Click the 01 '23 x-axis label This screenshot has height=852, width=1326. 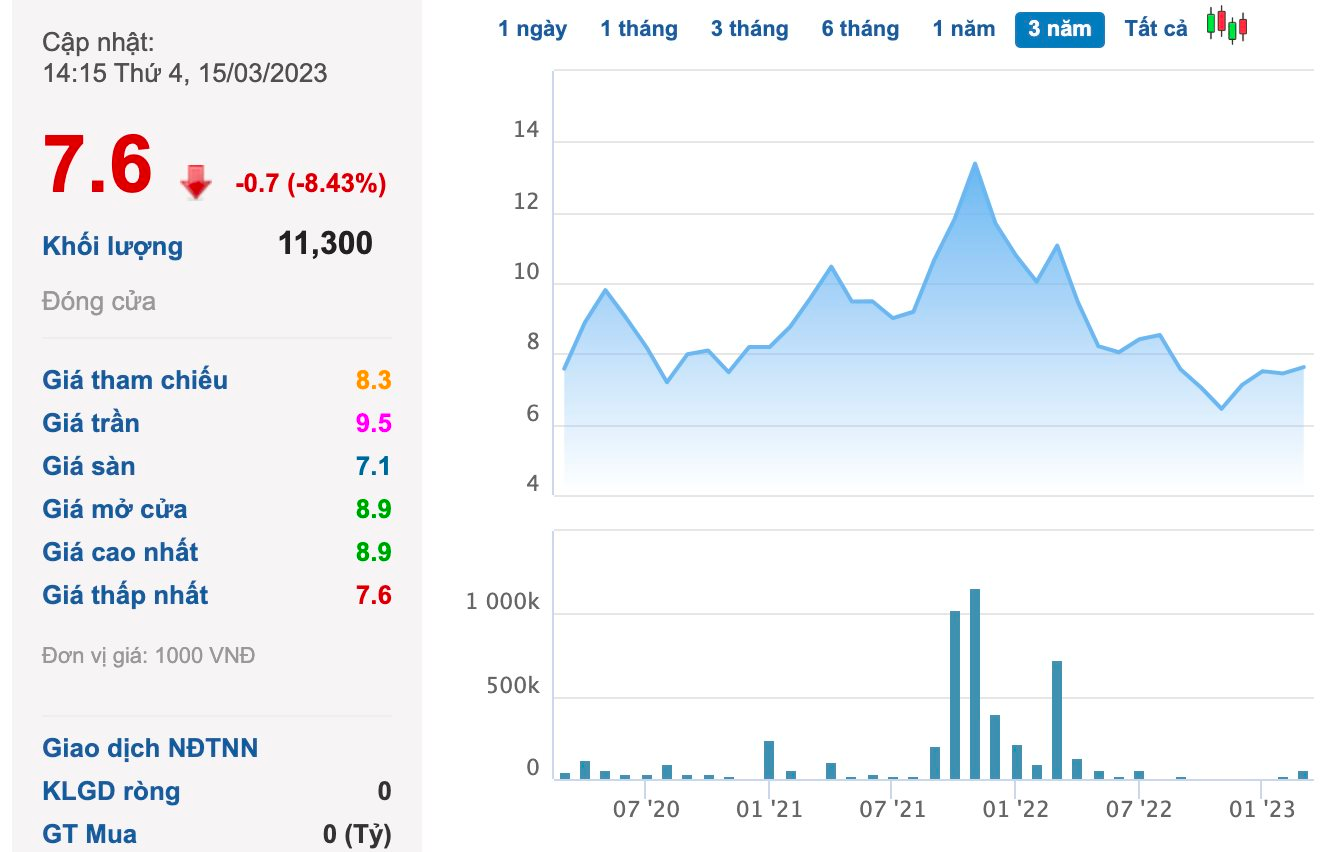tap(1263, 808)
